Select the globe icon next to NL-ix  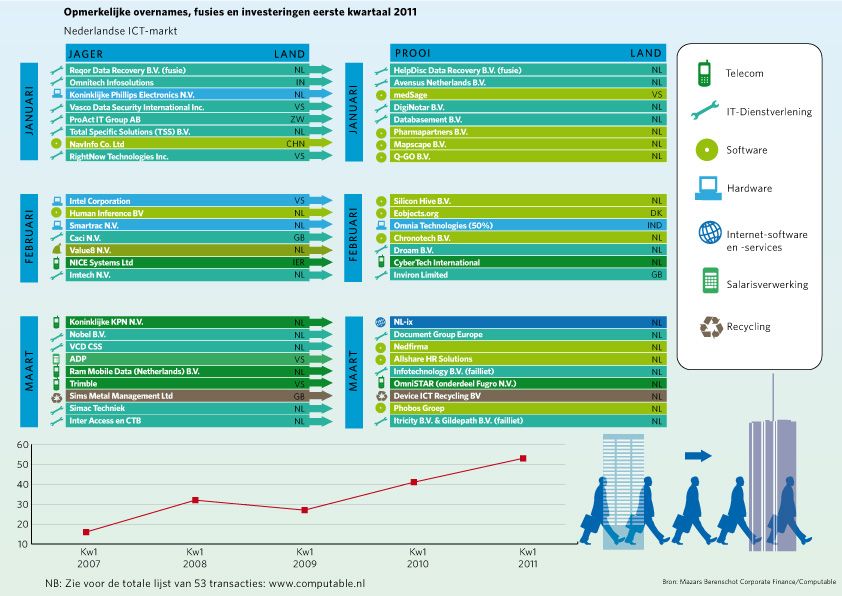[x=380, y=322]
